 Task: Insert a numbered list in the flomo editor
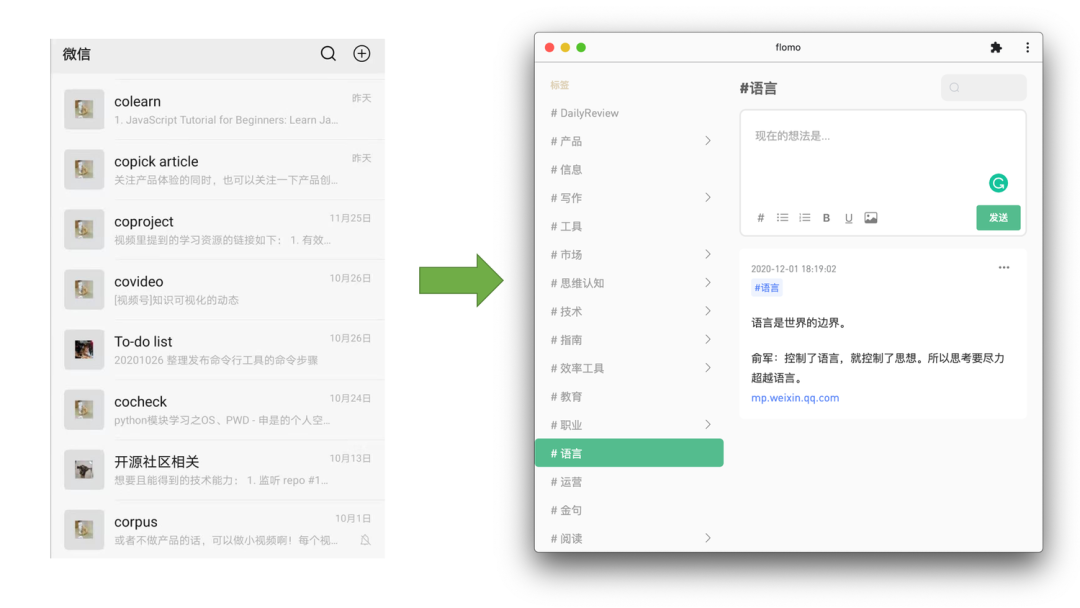(804, 218)
